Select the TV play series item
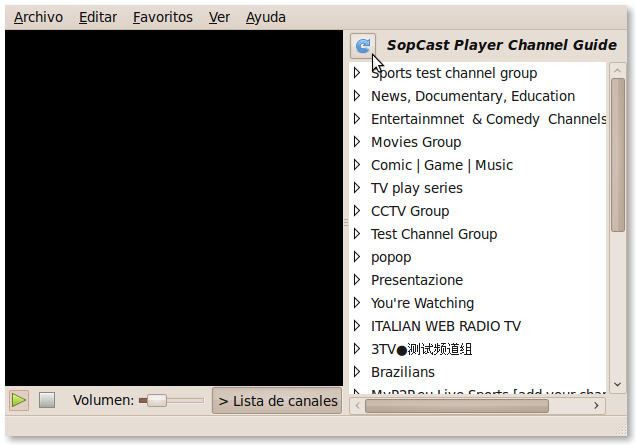Image resolution: width=636 pixels, height=445 pixels. [x=416, y=188]
